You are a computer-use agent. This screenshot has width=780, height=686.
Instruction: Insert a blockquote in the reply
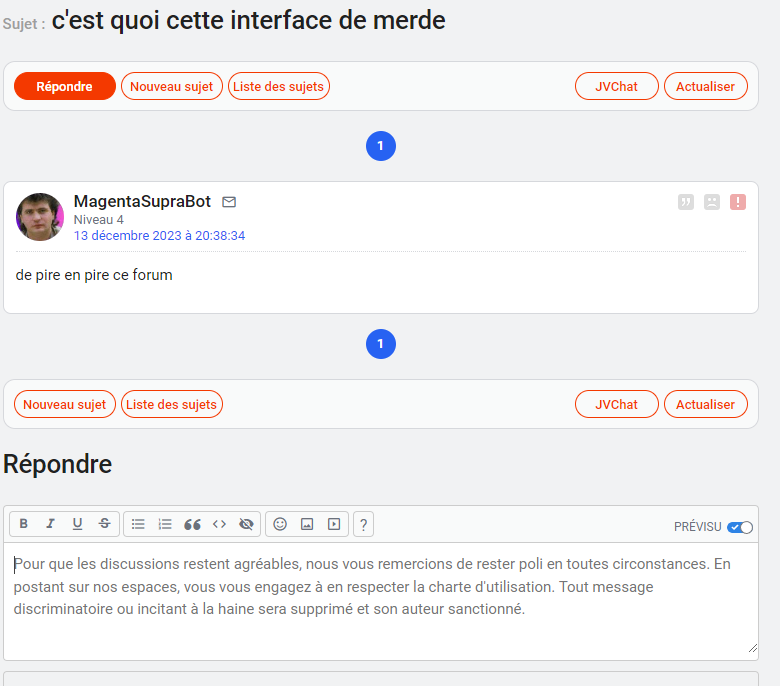[x=193, y=524]
